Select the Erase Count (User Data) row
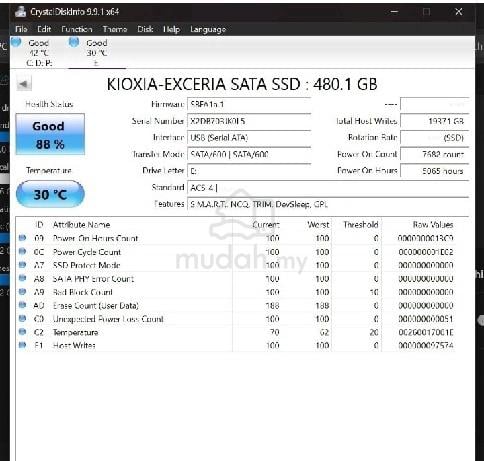 242,305
